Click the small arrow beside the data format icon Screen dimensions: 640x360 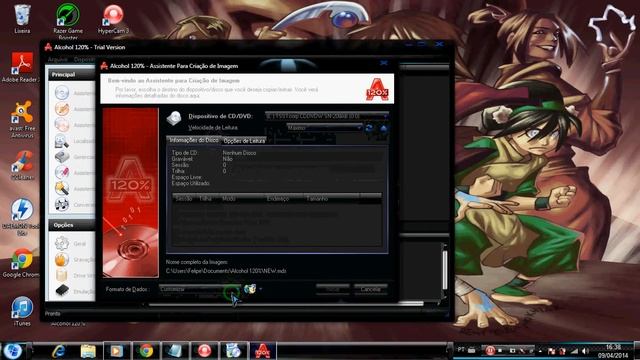[260, 289]
